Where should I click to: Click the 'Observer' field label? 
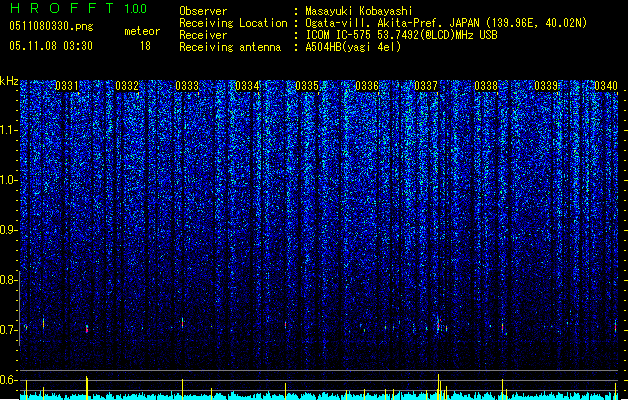click(203, 11)
